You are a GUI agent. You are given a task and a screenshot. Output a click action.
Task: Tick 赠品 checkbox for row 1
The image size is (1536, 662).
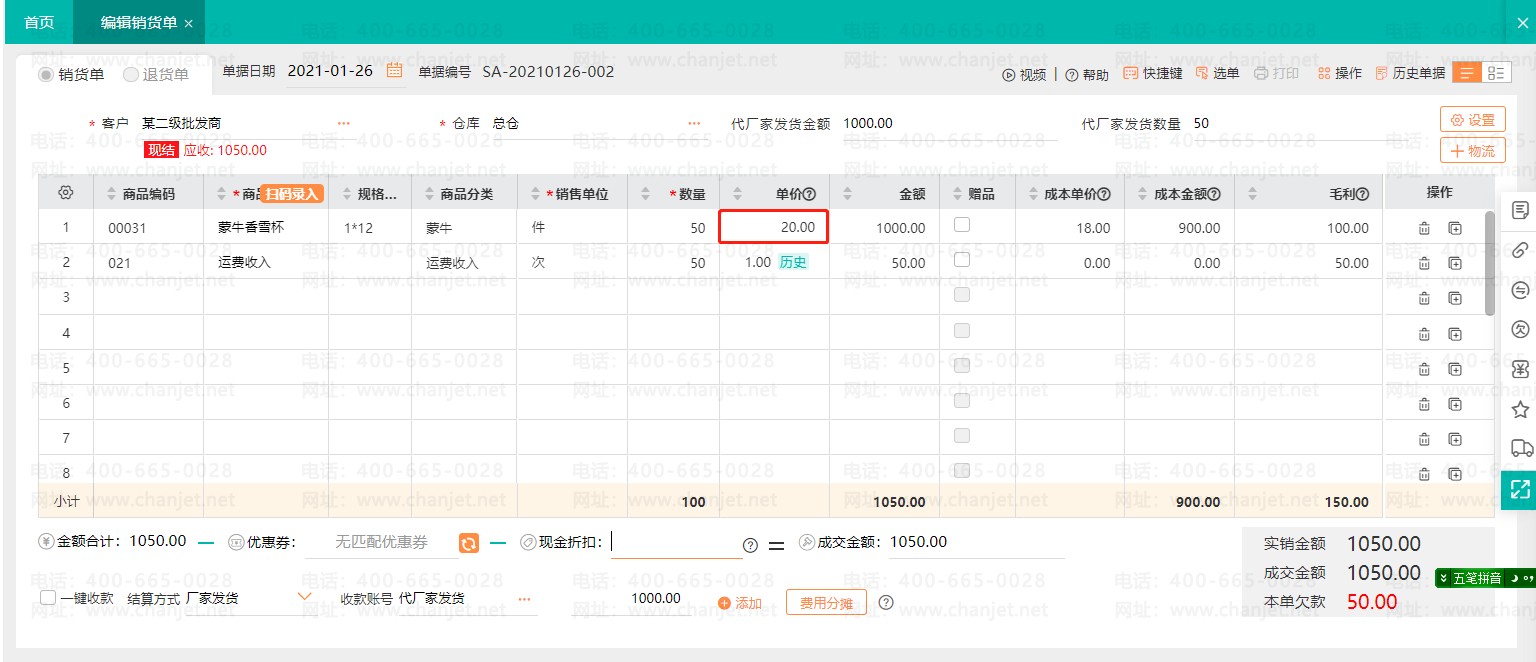[962, 225]
